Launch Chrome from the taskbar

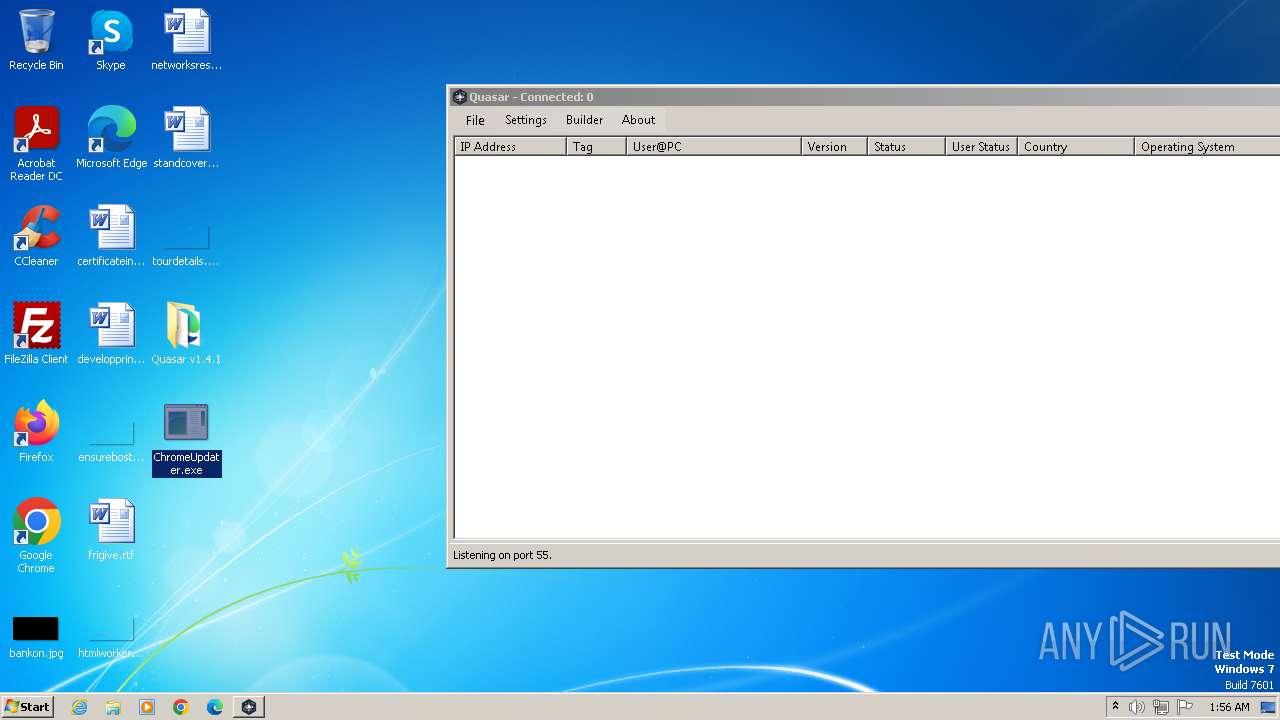(181, 707)
